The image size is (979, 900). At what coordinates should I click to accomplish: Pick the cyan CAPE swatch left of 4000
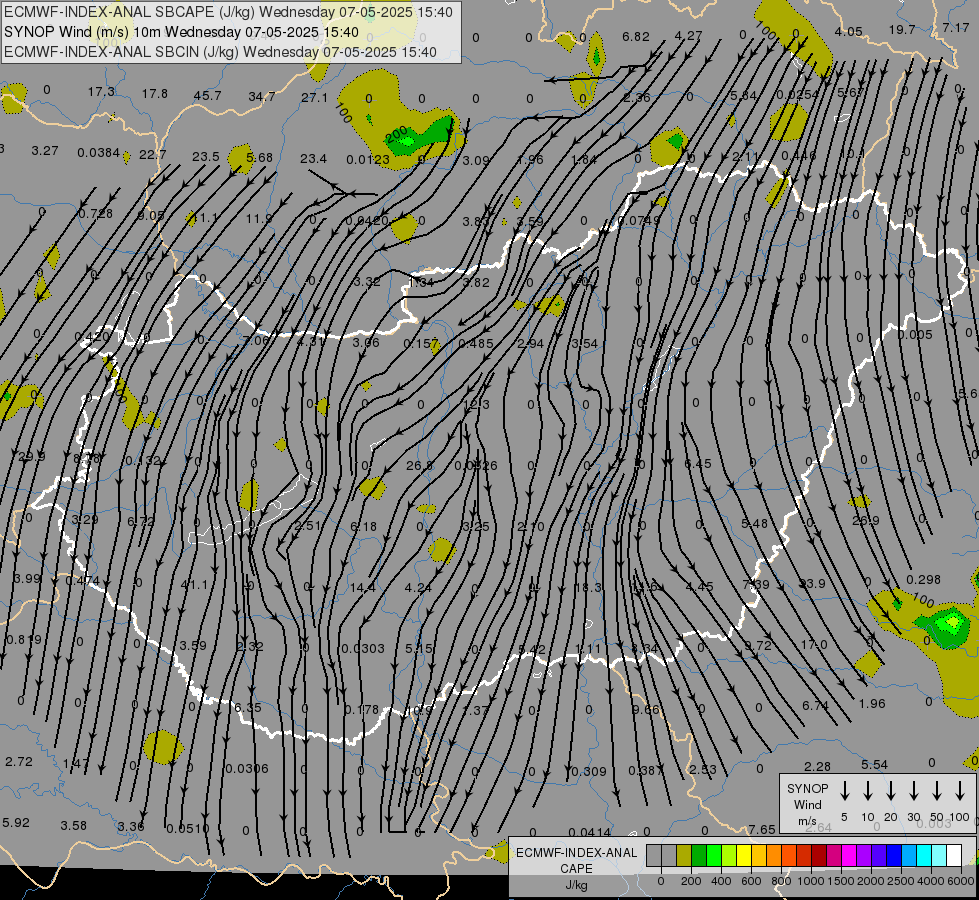click(x=924, y=855)
